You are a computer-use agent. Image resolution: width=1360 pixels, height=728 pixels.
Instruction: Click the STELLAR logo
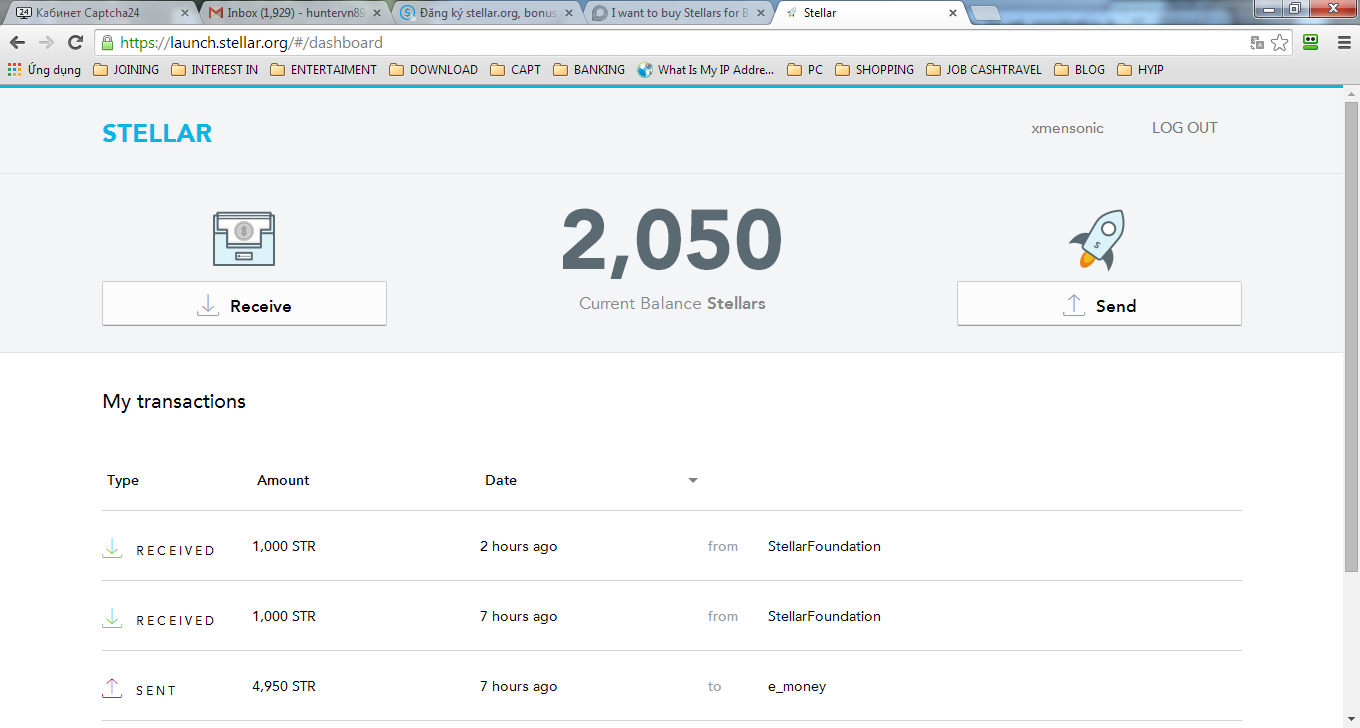[x=157, y=134]
